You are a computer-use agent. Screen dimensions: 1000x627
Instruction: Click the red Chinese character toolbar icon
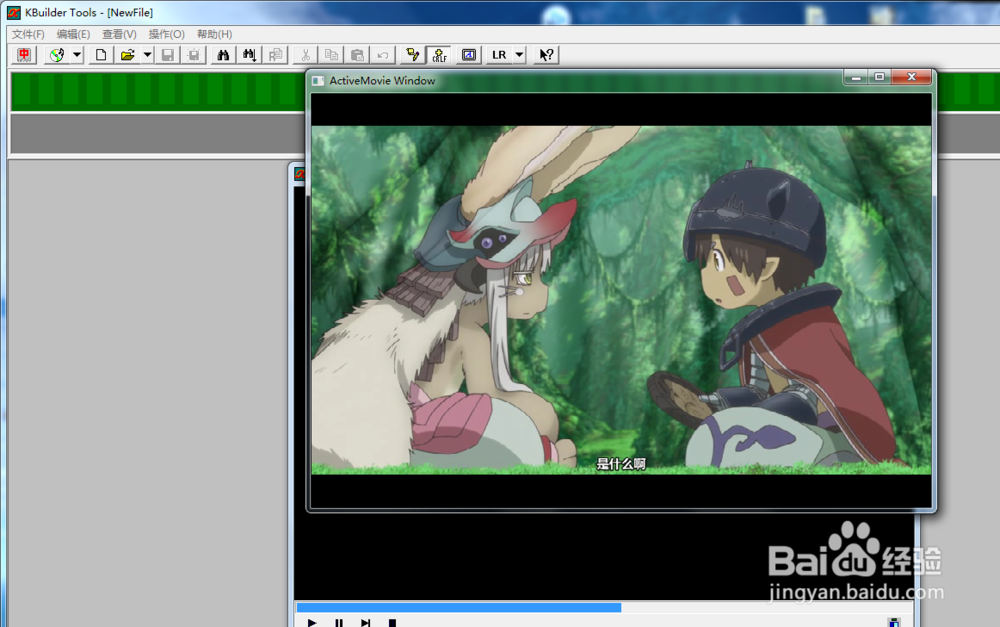(x=24, y=55)
